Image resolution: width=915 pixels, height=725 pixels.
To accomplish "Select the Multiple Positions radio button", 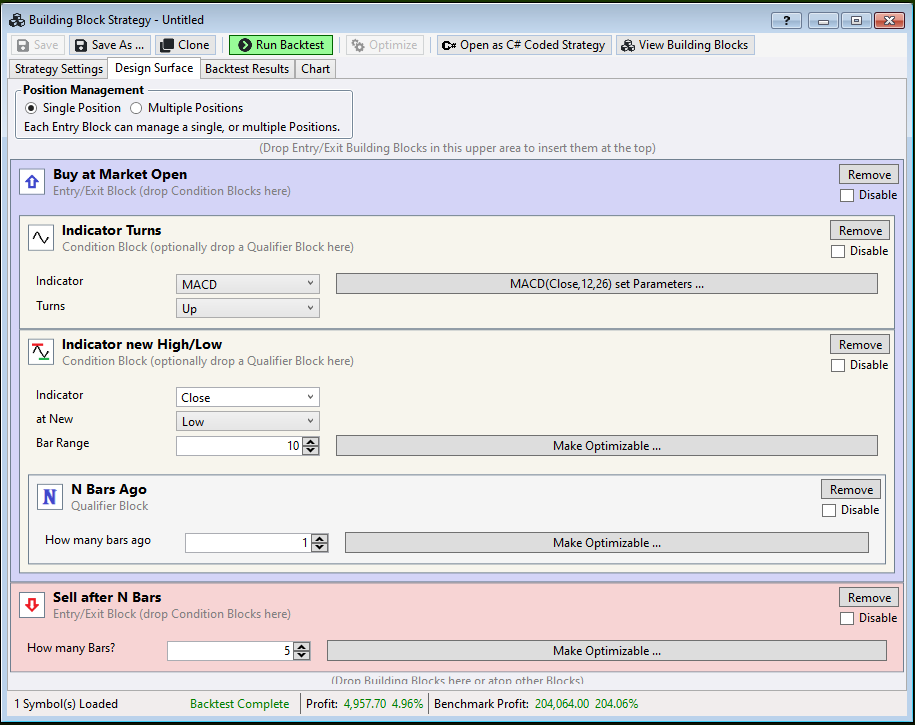I will pos(137,108).
